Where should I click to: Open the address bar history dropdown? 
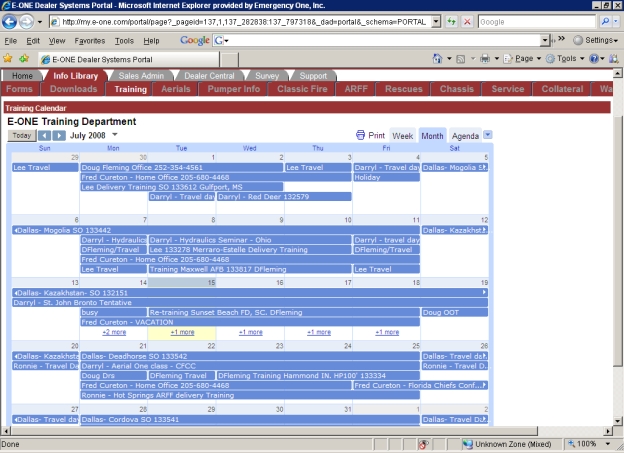[x=436, y=21]
